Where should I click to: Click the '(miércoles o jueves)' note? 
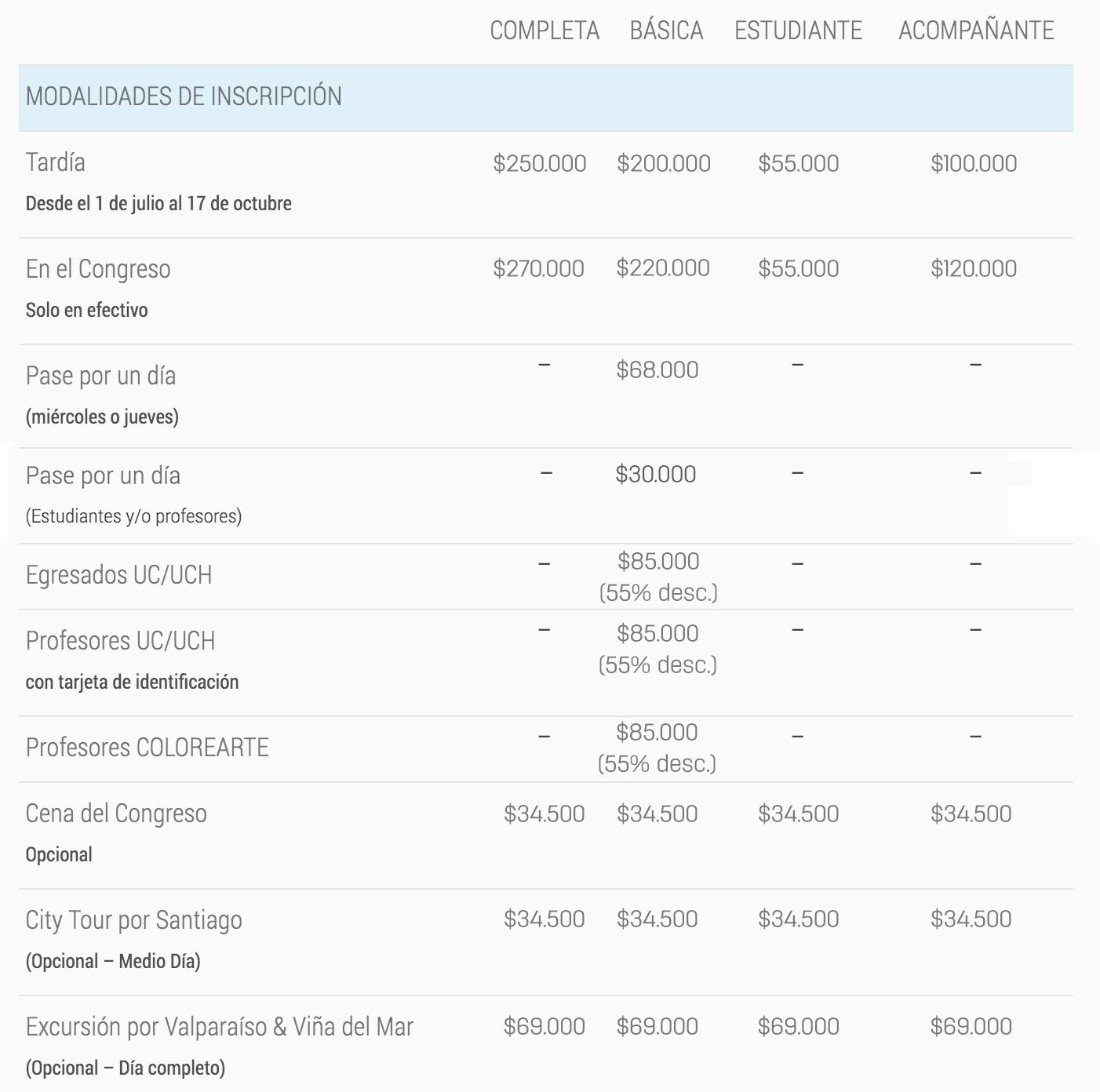click(x=102, y=417)
